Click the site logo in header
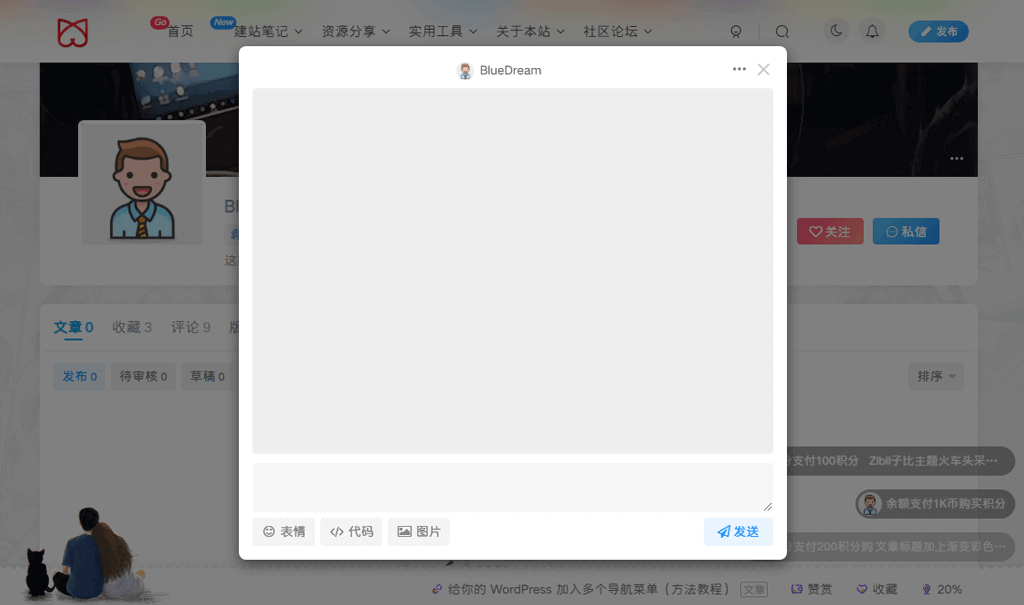This screenshot has width=1024, height=605. pos(73,32)
